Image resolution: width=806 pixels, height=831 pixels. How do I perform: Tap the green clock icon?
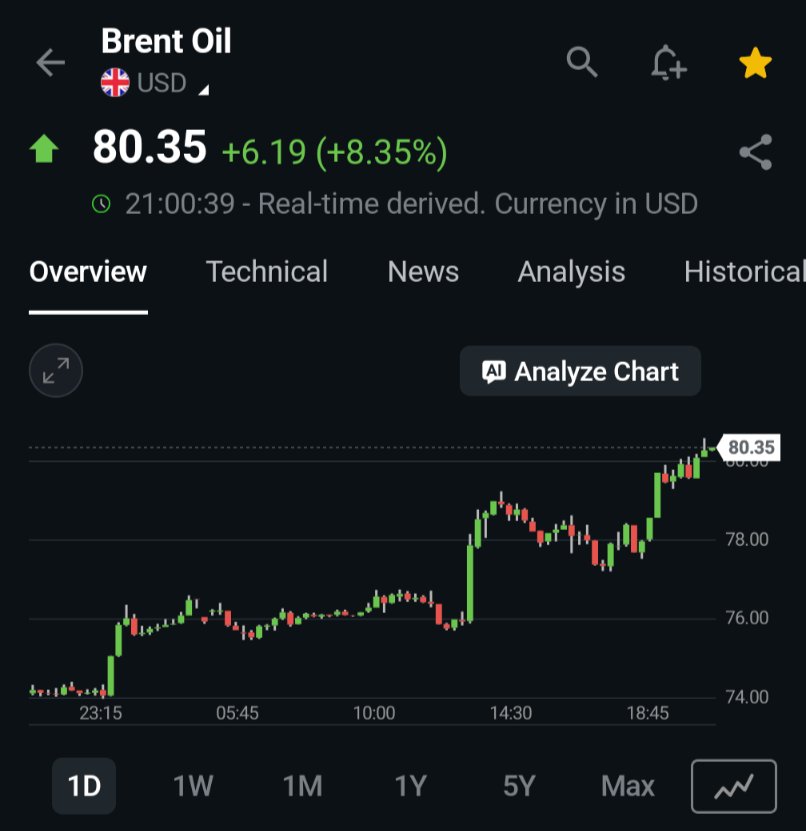click(101, 204)
